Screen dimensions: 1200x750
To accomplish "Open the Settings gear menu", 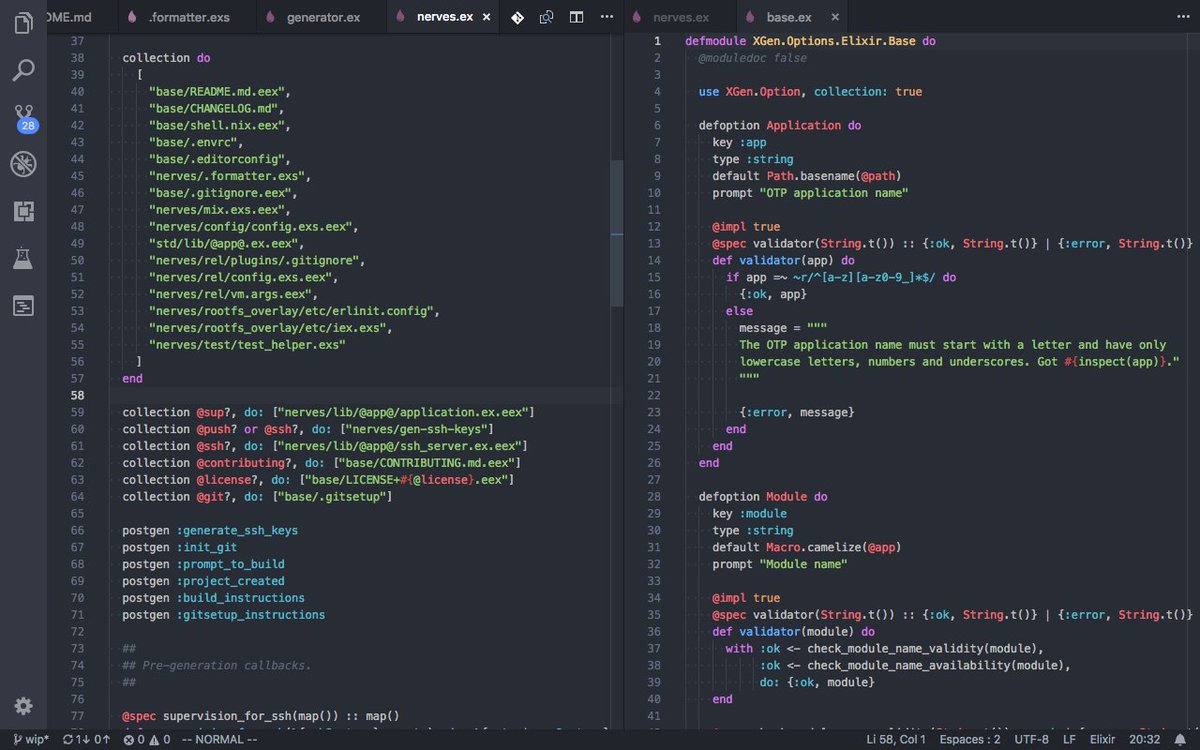I will pos(24,706).
